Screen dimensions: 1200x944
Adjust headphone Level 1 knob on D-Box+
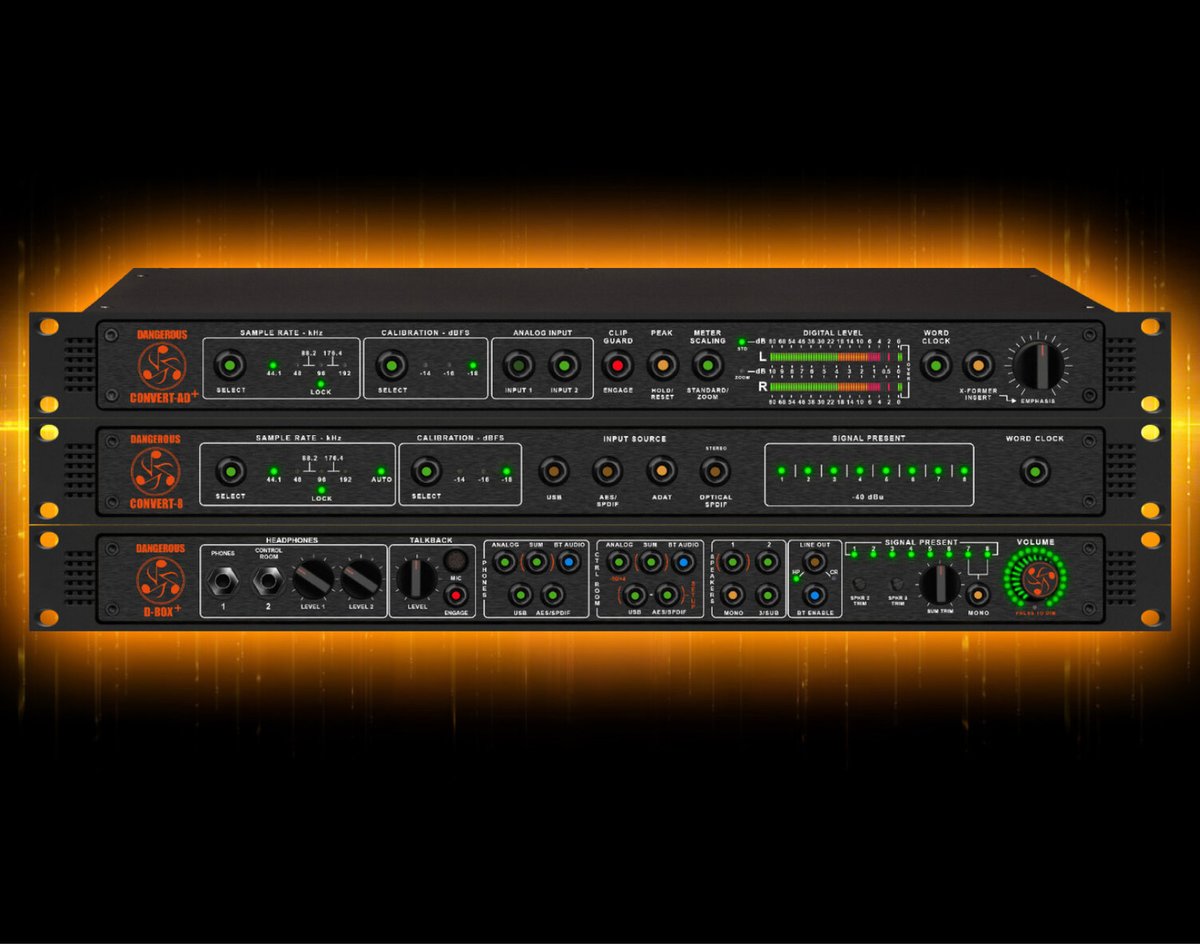click(314, 579)
